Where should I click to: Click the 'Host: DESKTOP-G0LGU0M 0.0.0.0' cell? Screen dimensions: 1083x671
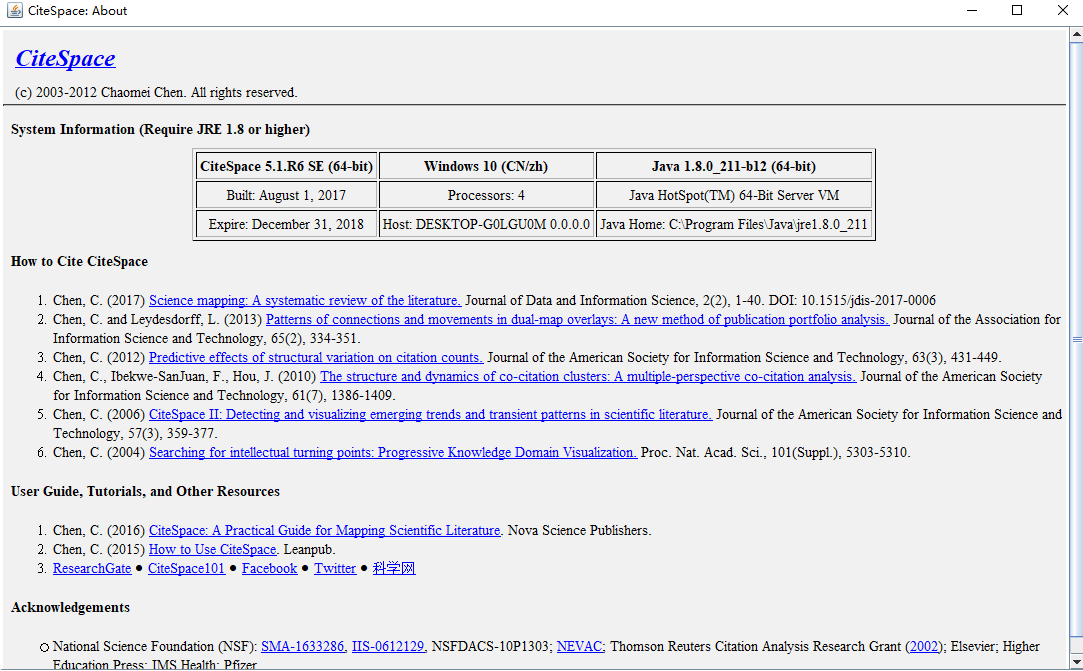click(486, 225)
